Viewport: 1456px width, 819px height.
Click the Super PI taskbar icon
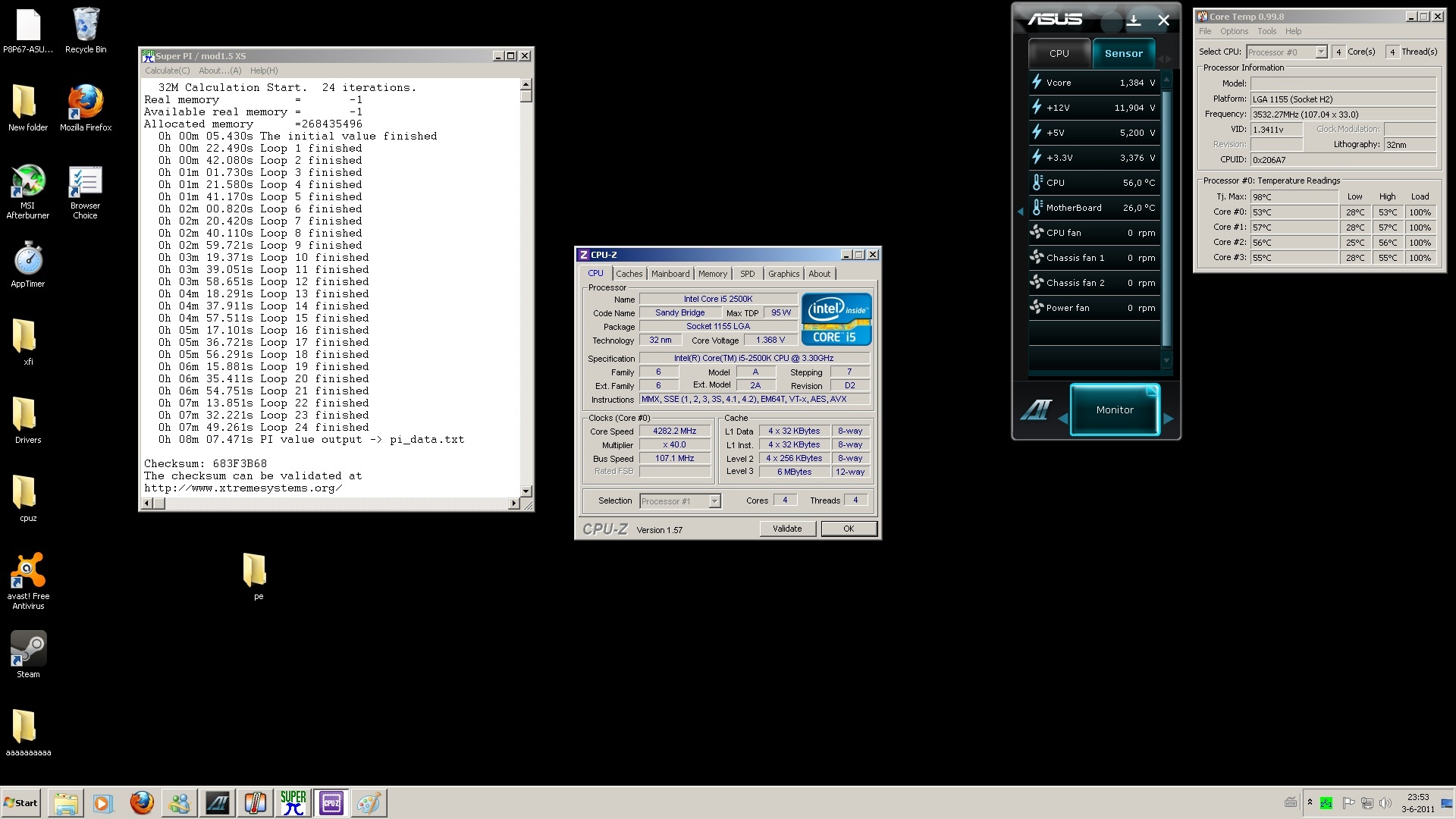coord(293,802)
